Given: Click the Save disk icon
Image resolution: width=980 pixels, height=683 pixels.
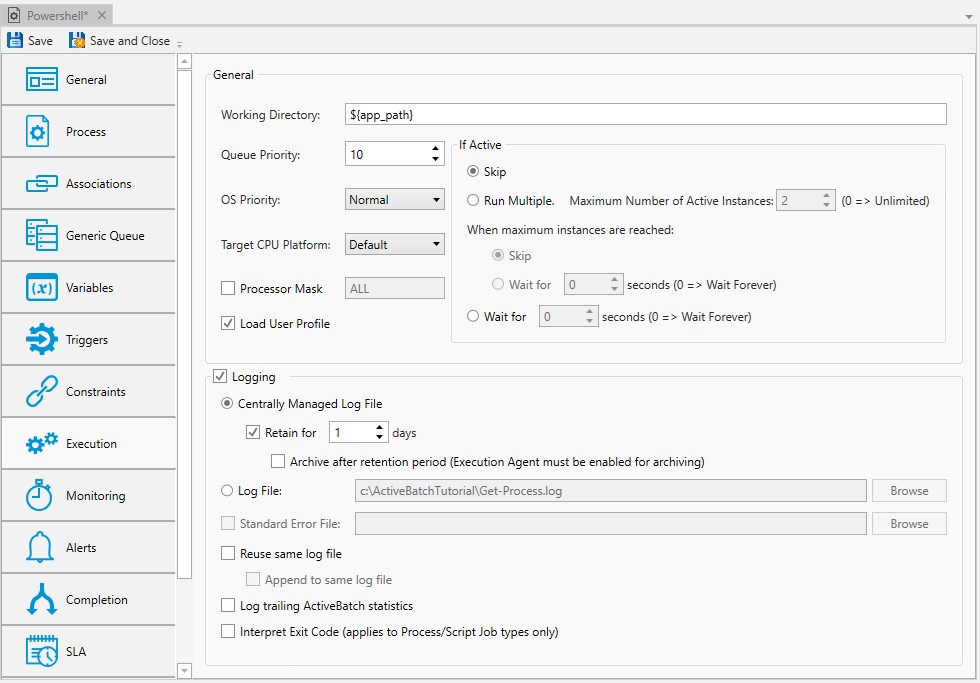Looking at the screenshot, I should pos(15,41).
